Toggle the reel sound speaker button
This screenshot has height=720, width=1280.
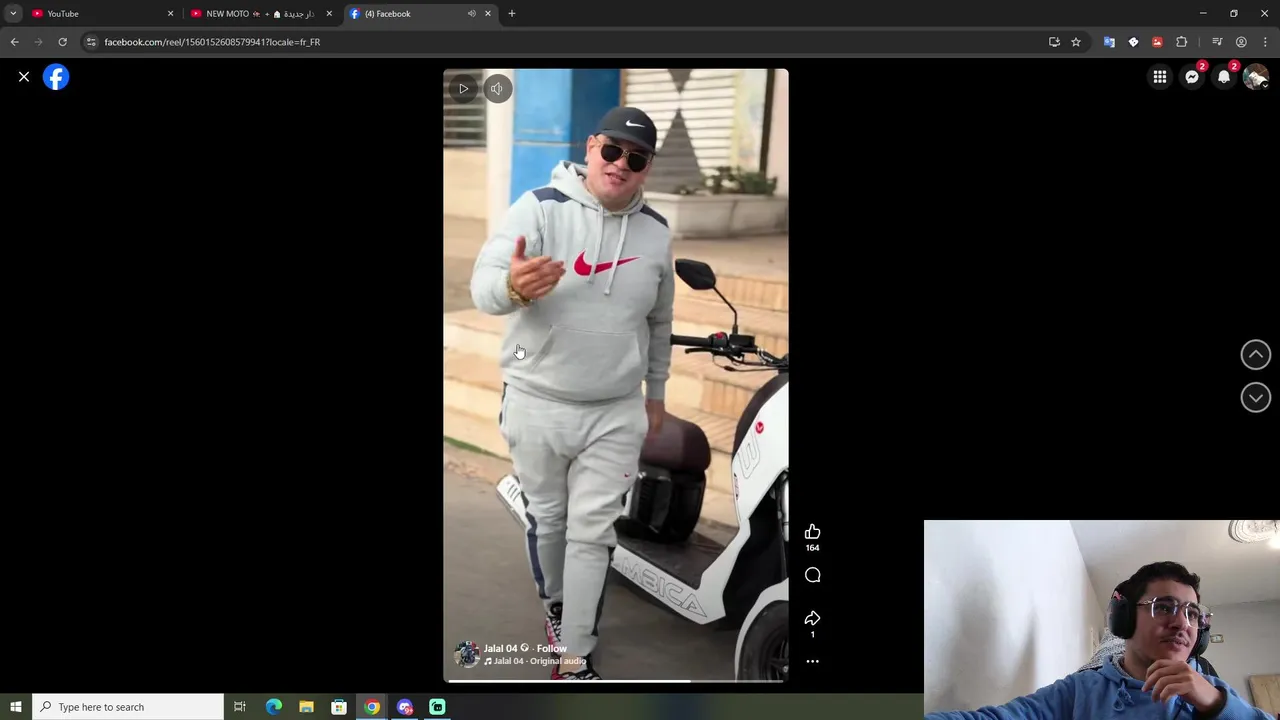497,89
